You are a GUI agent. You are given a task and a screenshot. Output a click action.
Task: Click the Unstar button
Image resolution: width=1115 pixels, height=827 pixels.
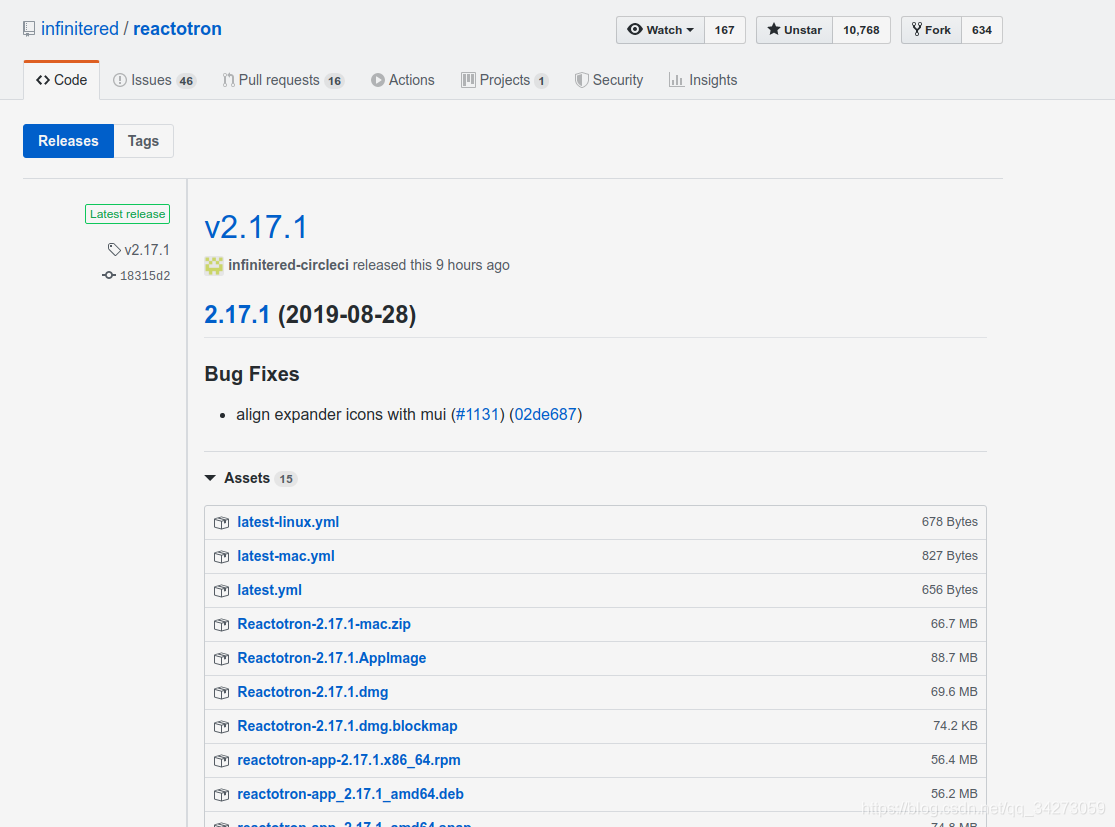click(794, 30)
